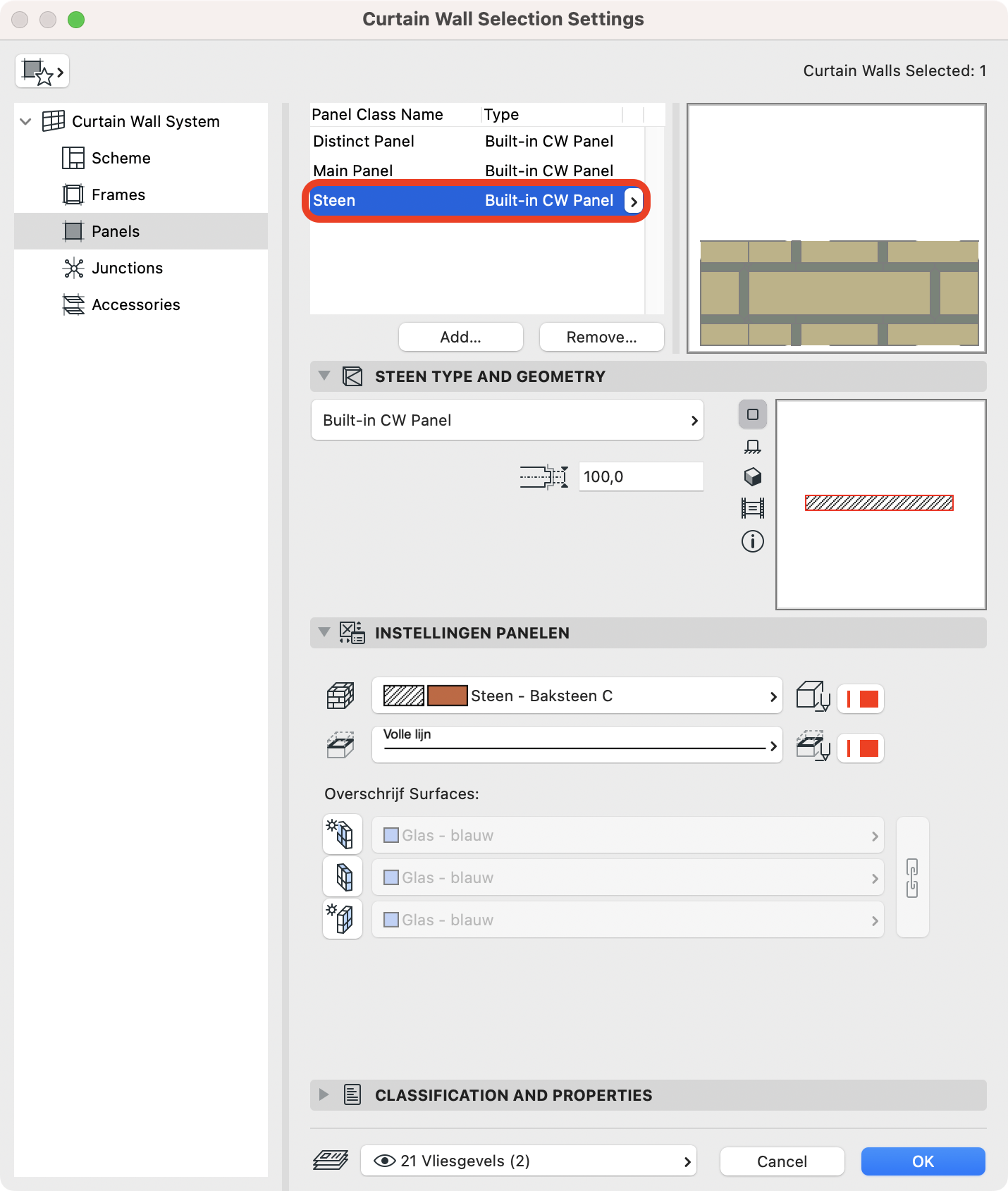Viewport: 1008px width, 1191px height.
Task: Choose the Volle lijn red pen swatch
Action: tap(861, 748)
